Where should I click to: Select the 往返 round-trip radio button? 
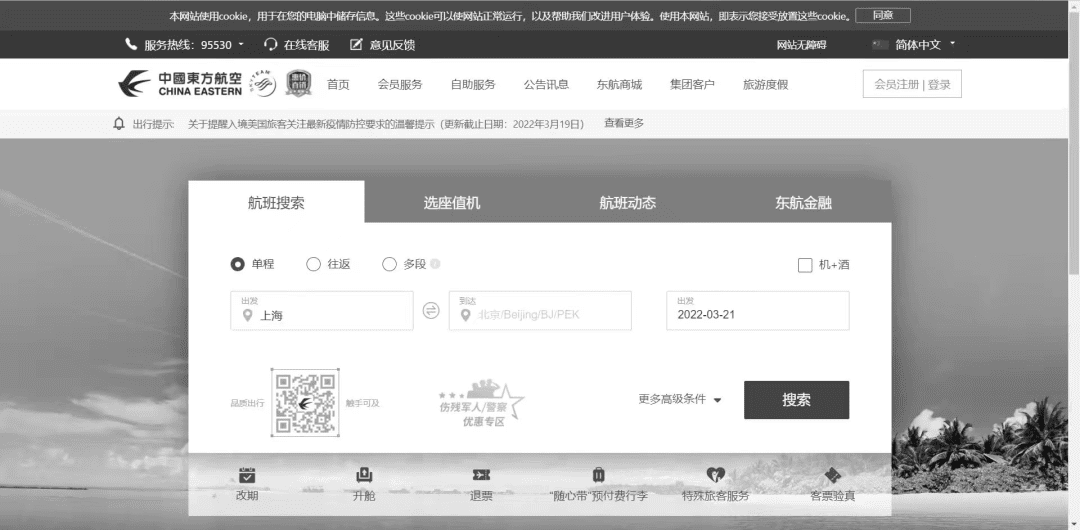point(313,265)
